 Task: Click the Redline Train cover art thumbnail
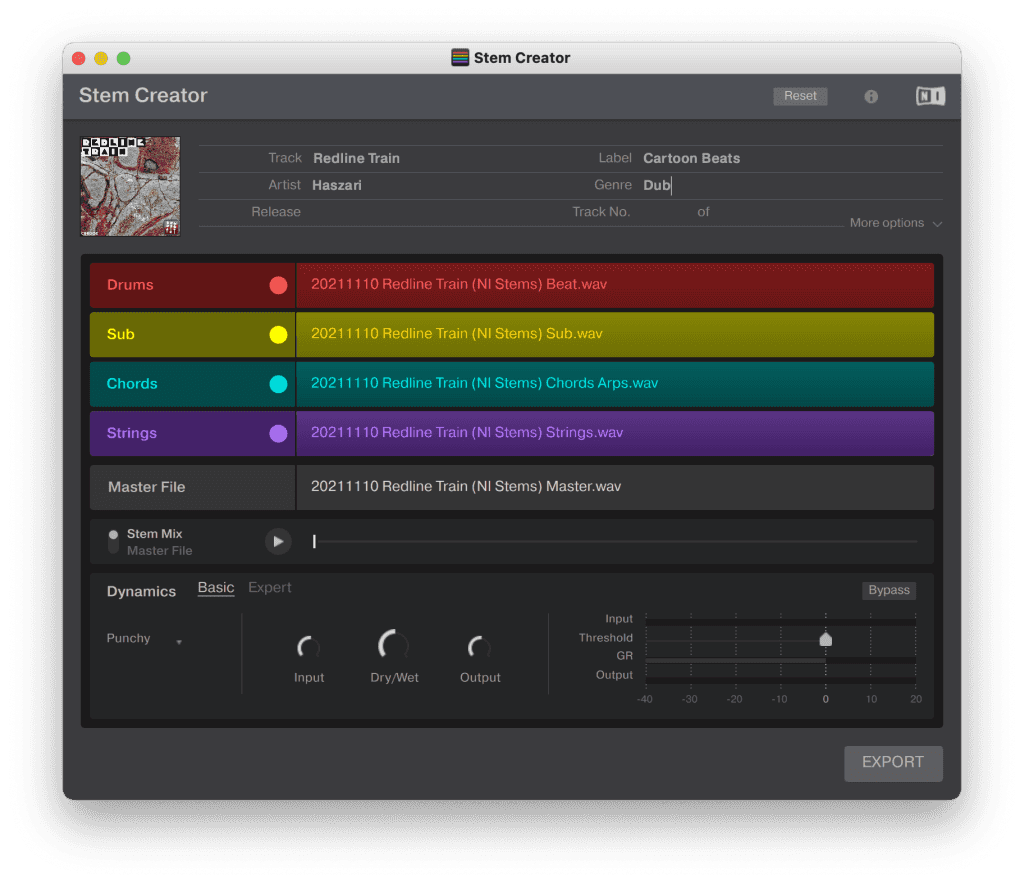coord(130,186)
